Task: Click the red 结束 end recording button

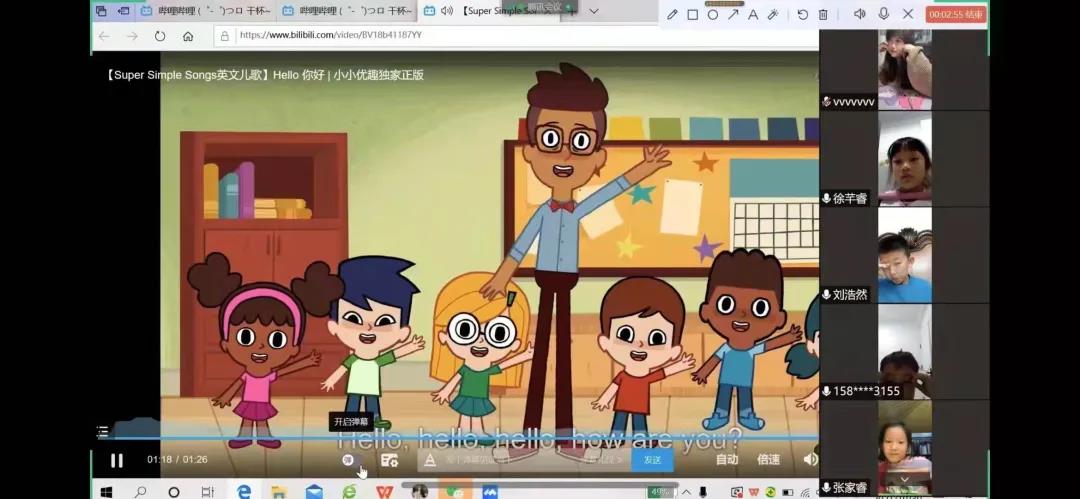Action: coord(956,14)
